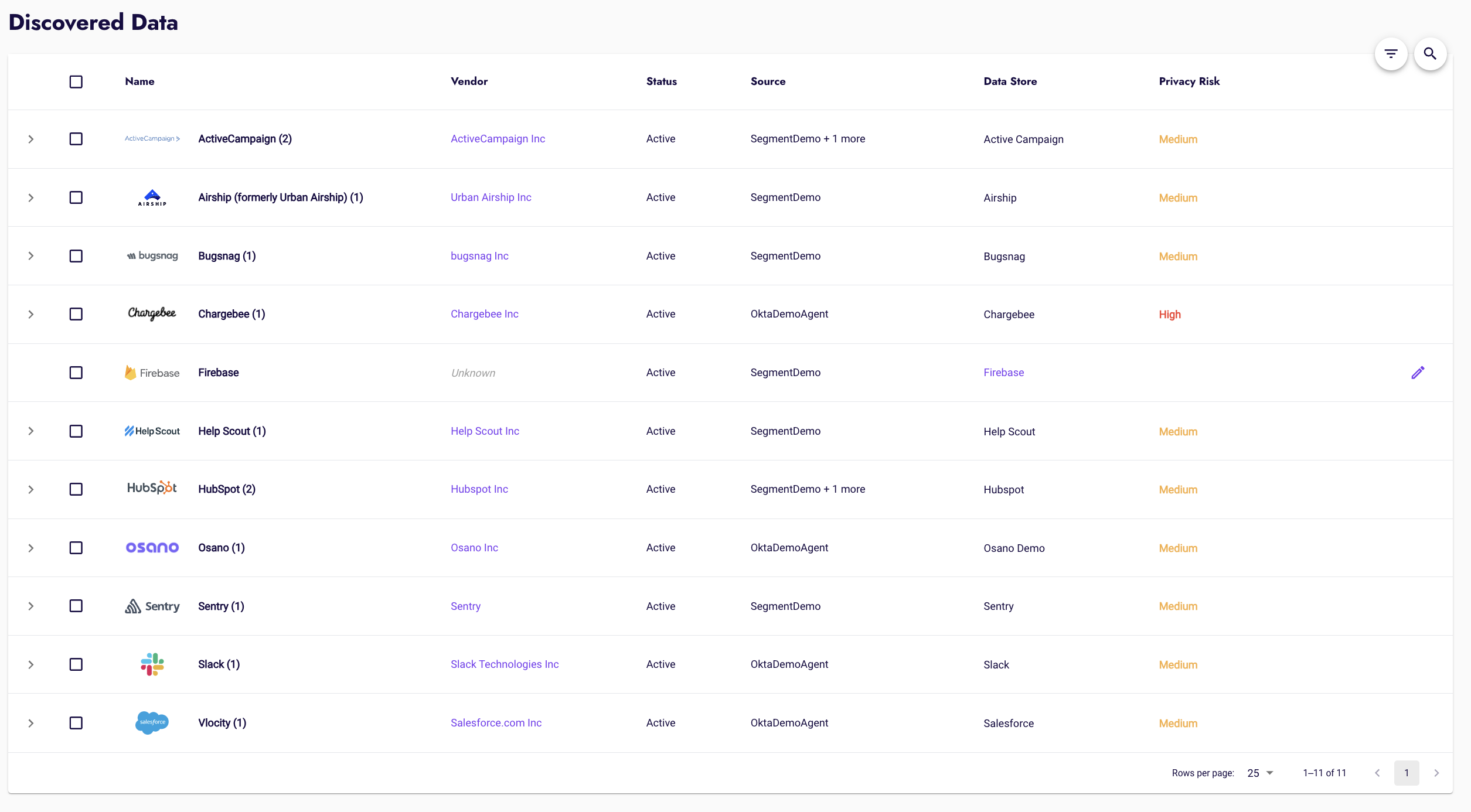This screenshot has height=812, width=1471.
Task: Expand the Help Scout row
Action: tap(31, 431)
